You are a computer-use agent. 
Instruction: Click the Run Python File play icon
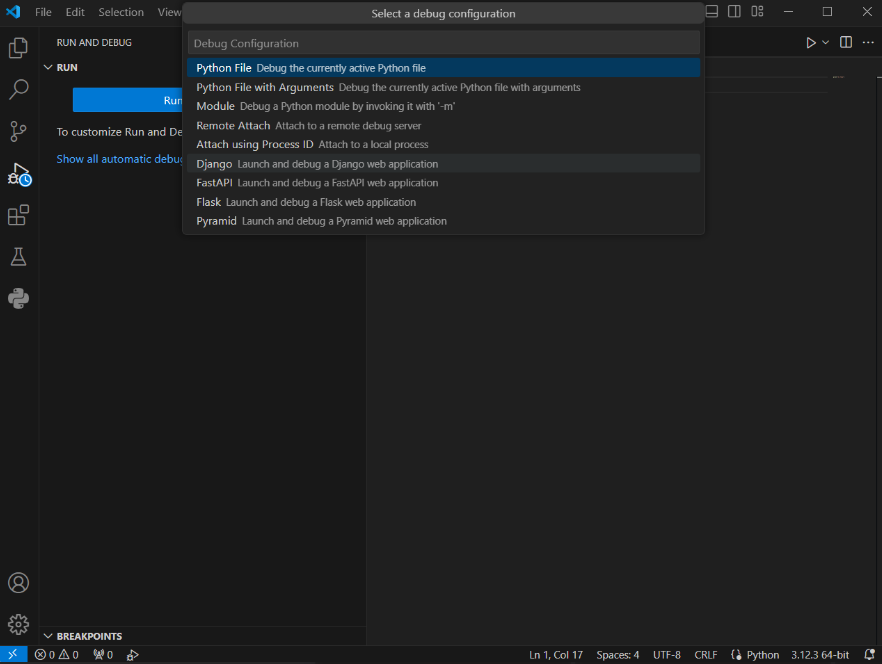811,43
